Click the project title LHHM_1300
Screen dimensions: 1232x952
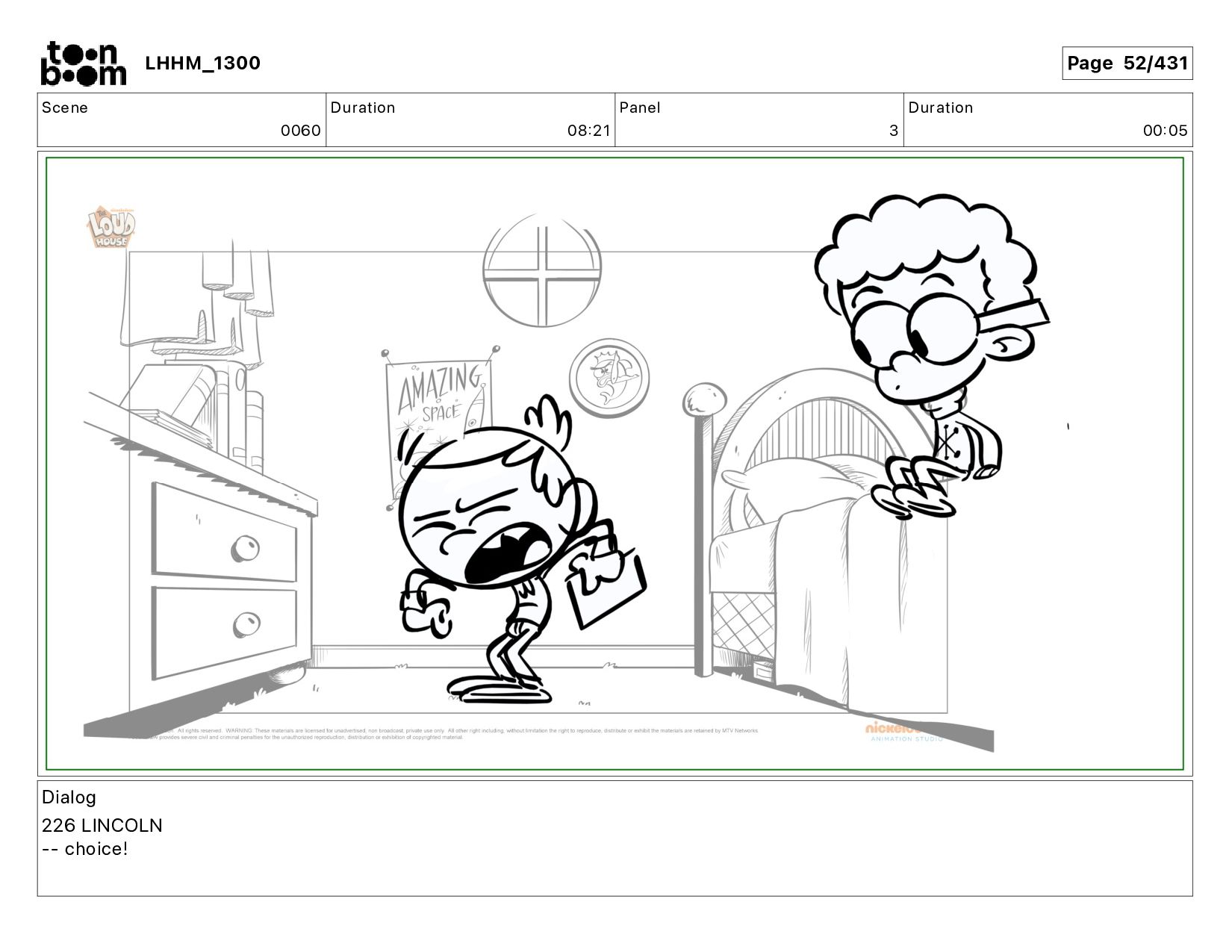coord(202,63)
